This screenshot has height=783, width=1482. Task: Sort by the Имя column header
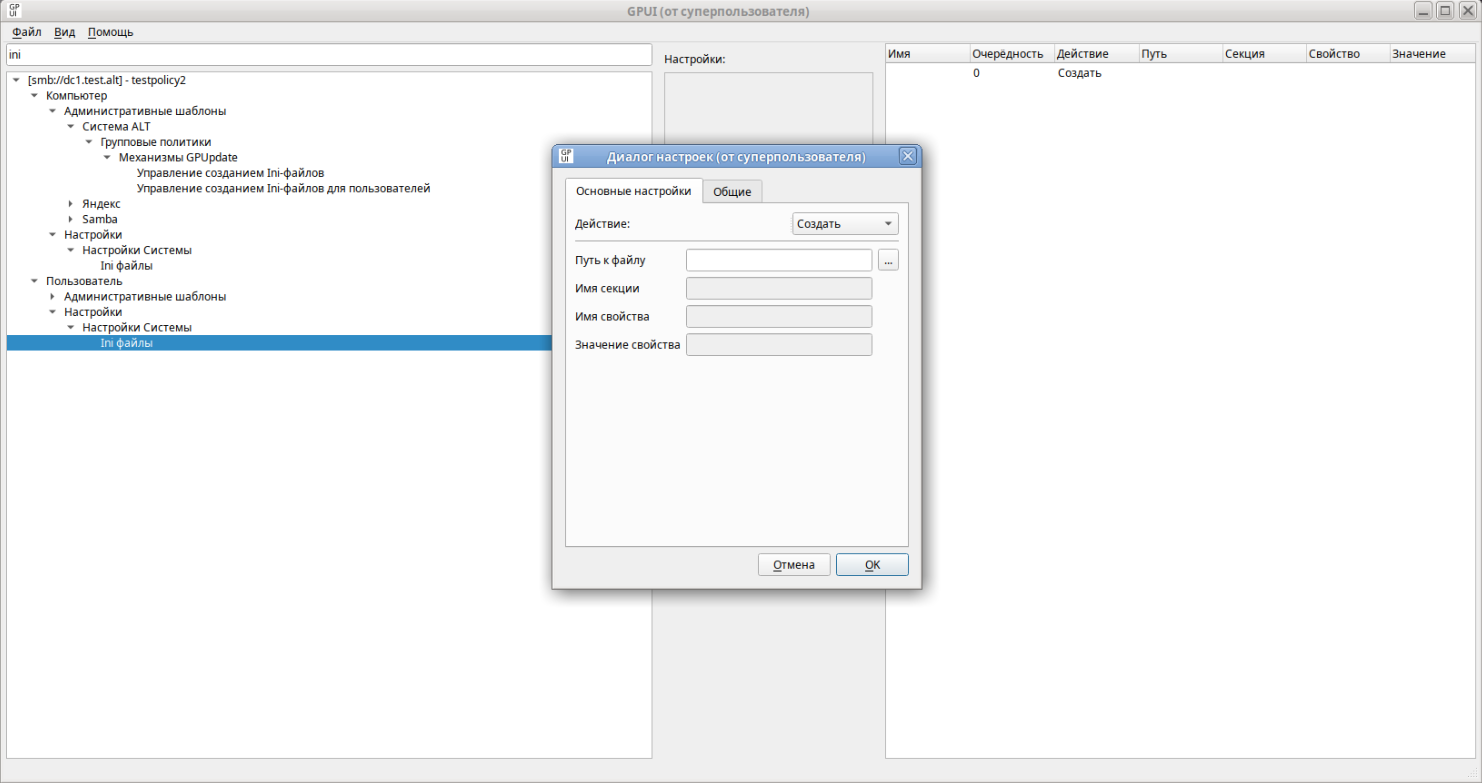click(927, 54)
